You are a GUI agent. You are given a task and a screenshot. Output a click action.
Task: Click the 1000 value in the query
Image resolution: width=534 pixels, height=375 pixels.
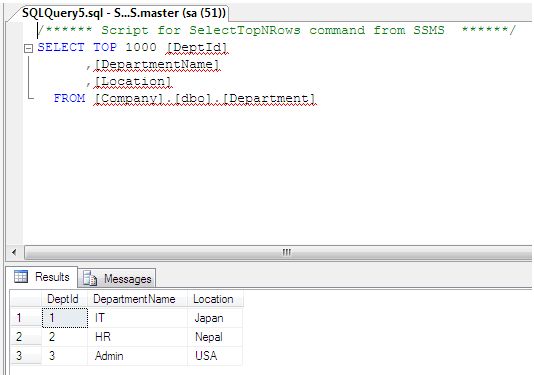click(141, 47)
